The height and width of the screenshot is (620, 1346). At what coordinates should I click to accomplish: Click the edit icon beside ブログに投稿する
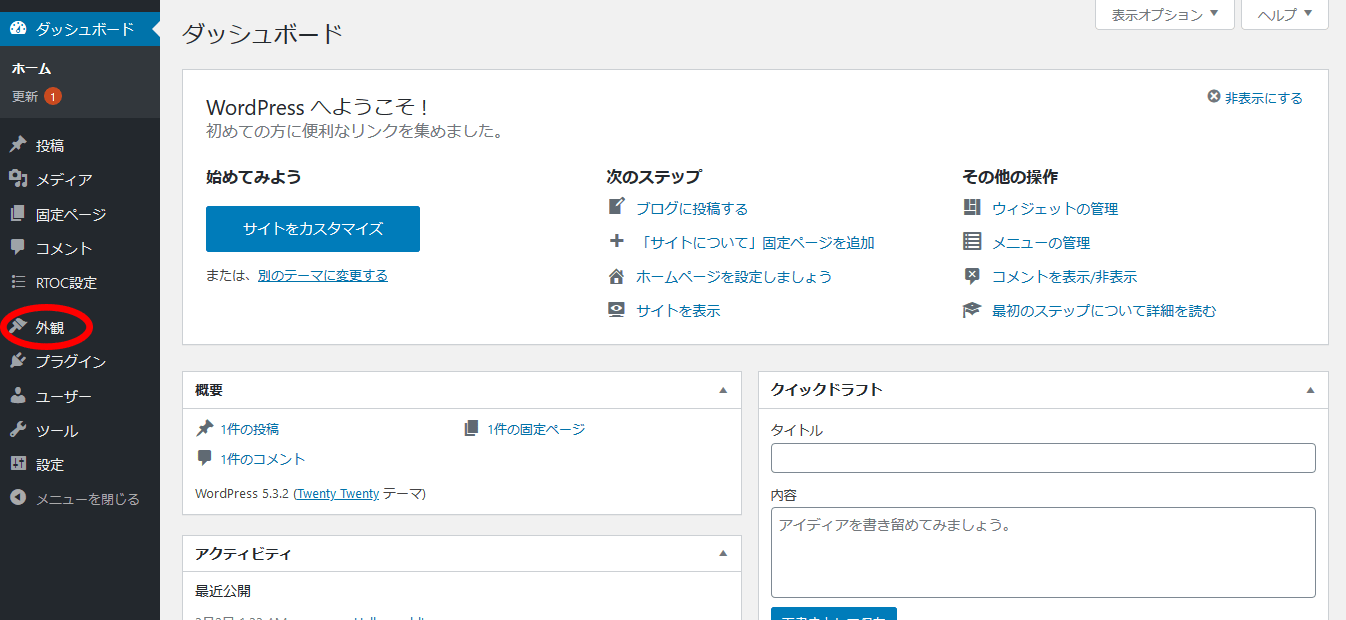(616, 207)
